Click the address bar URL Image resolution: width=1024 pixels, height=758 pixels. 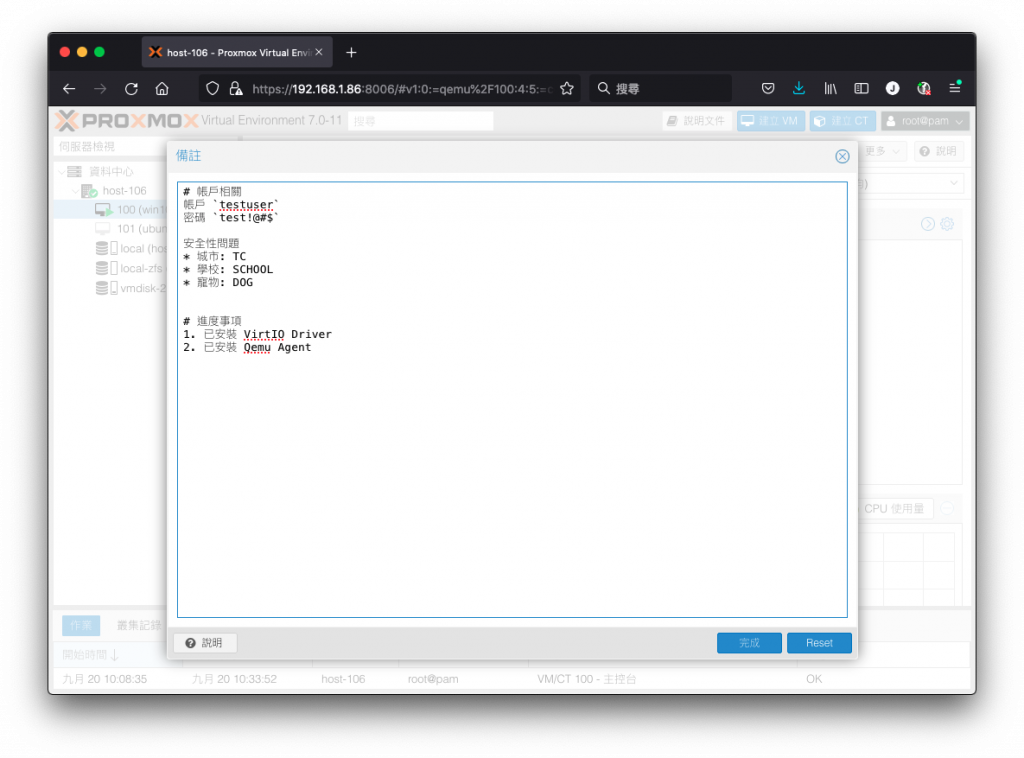click(402, 89)
